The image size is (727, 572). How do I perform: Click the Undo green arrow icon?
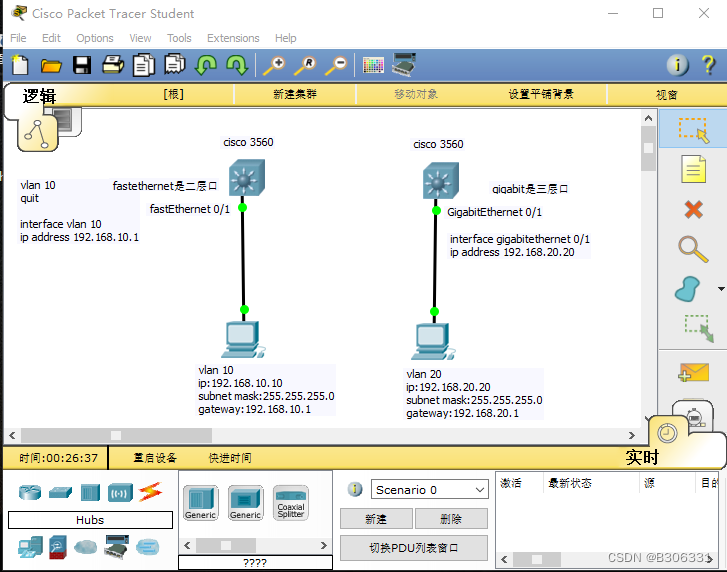coord(206,65)
